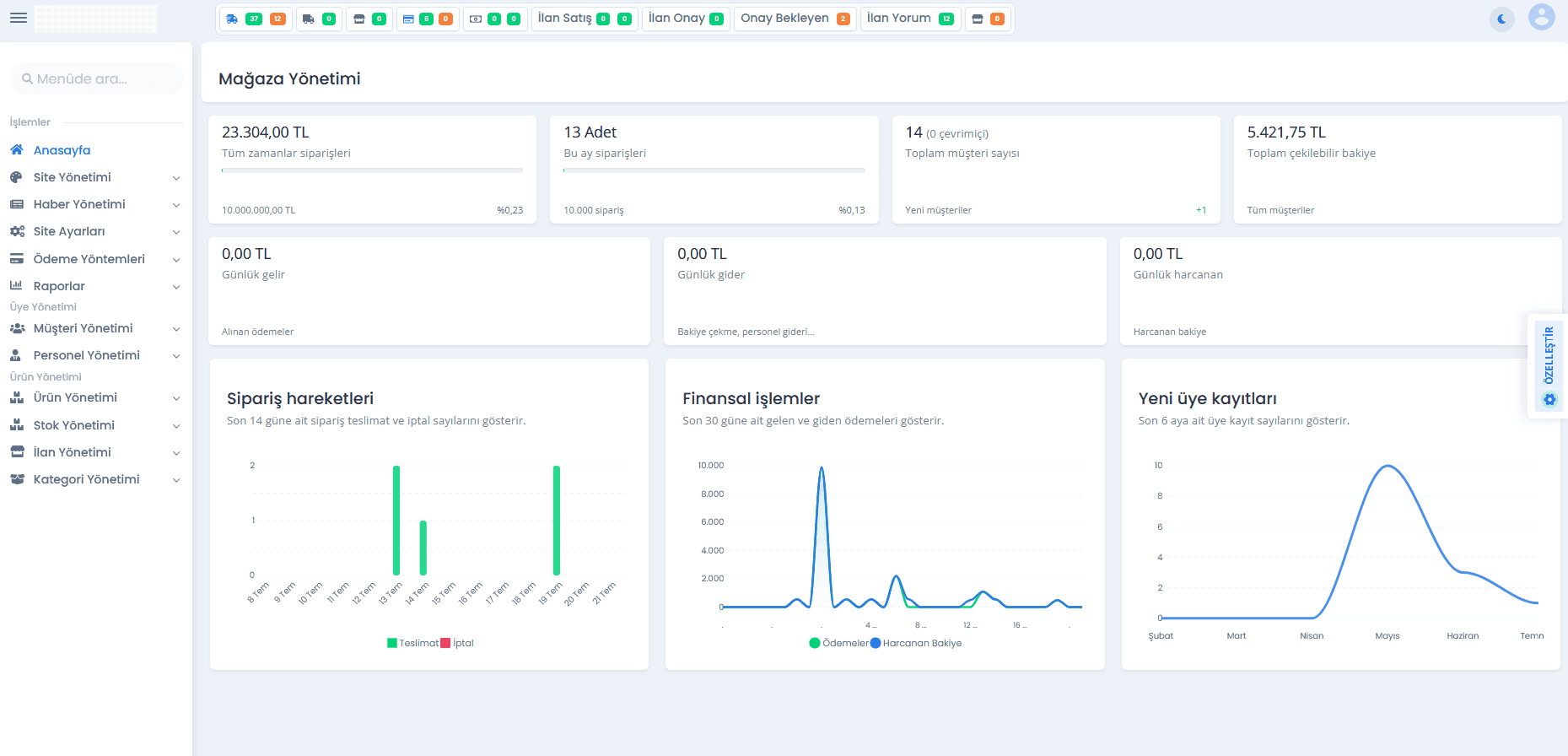Click the Tüm müşteriler link
The image size is (1568, 756).
[1280, 210]
